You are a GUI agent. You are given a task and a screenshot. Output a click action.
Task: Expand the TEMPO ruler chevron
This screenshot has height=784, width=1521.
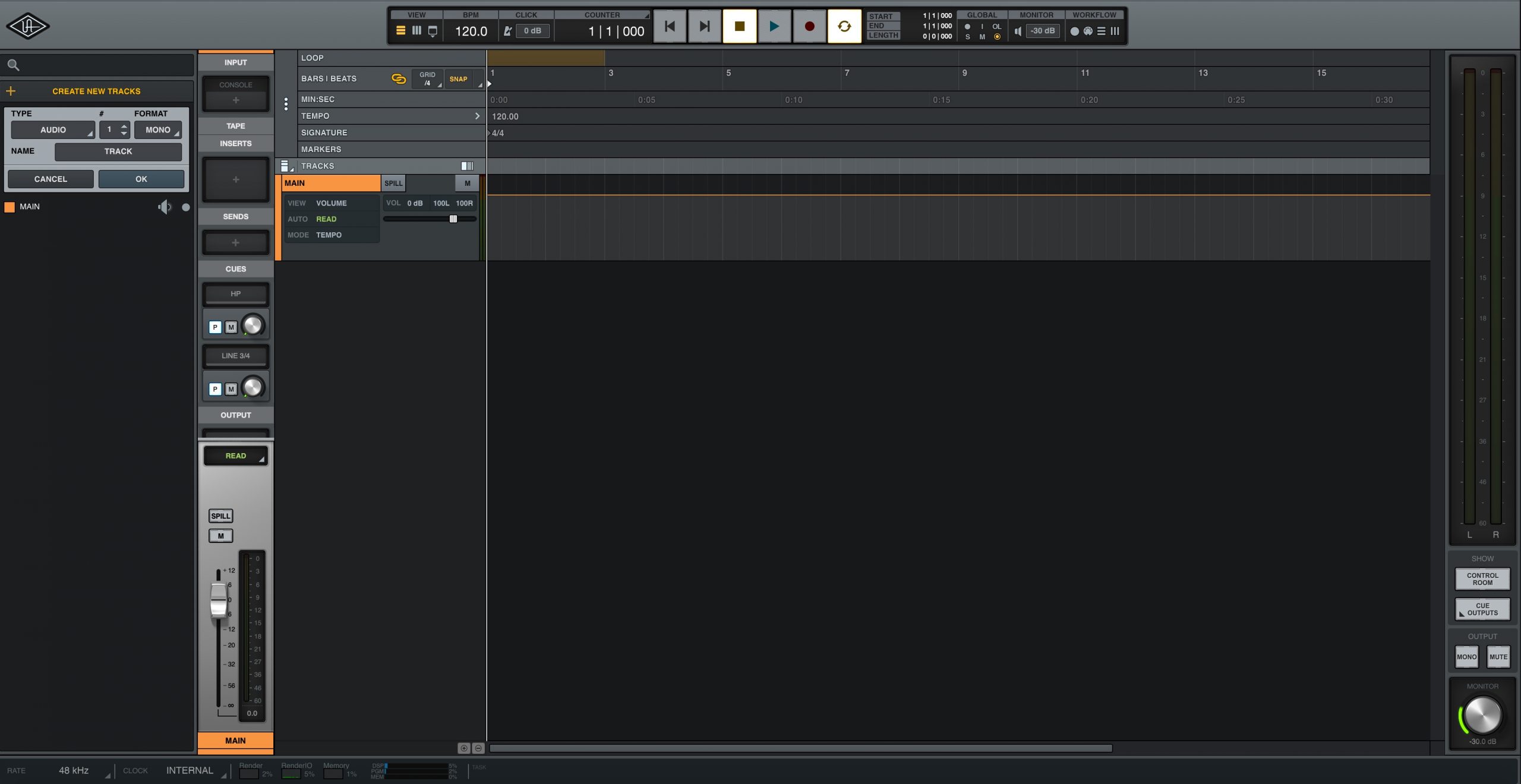[477, 116]
